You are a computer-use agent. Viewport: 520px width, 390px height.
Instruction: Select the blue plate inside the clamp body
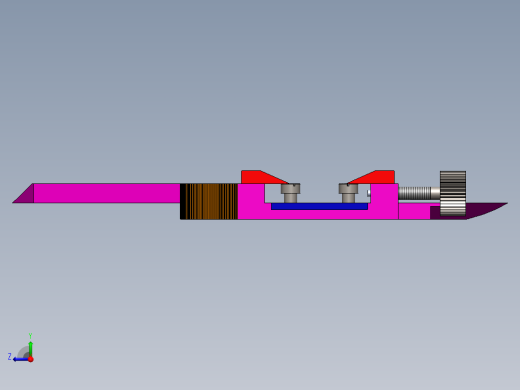319,206
